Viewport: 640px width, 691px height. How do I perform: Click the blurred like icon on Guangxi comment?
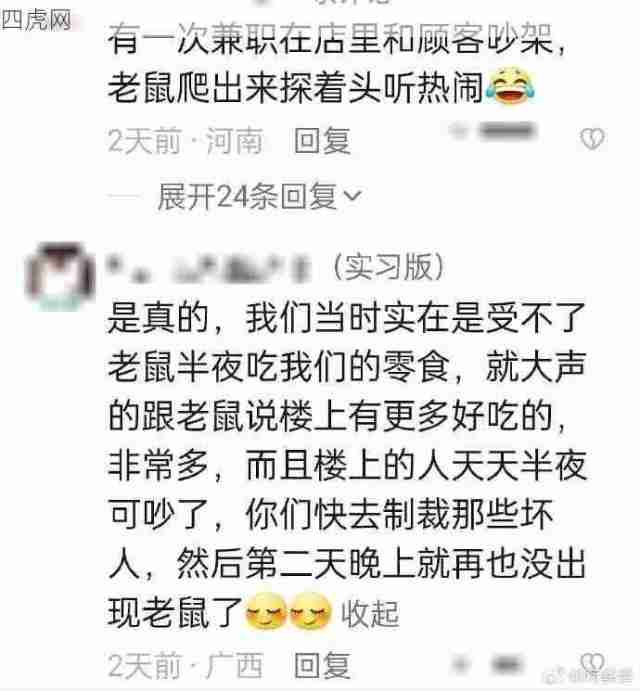click(x=460, y=664)
